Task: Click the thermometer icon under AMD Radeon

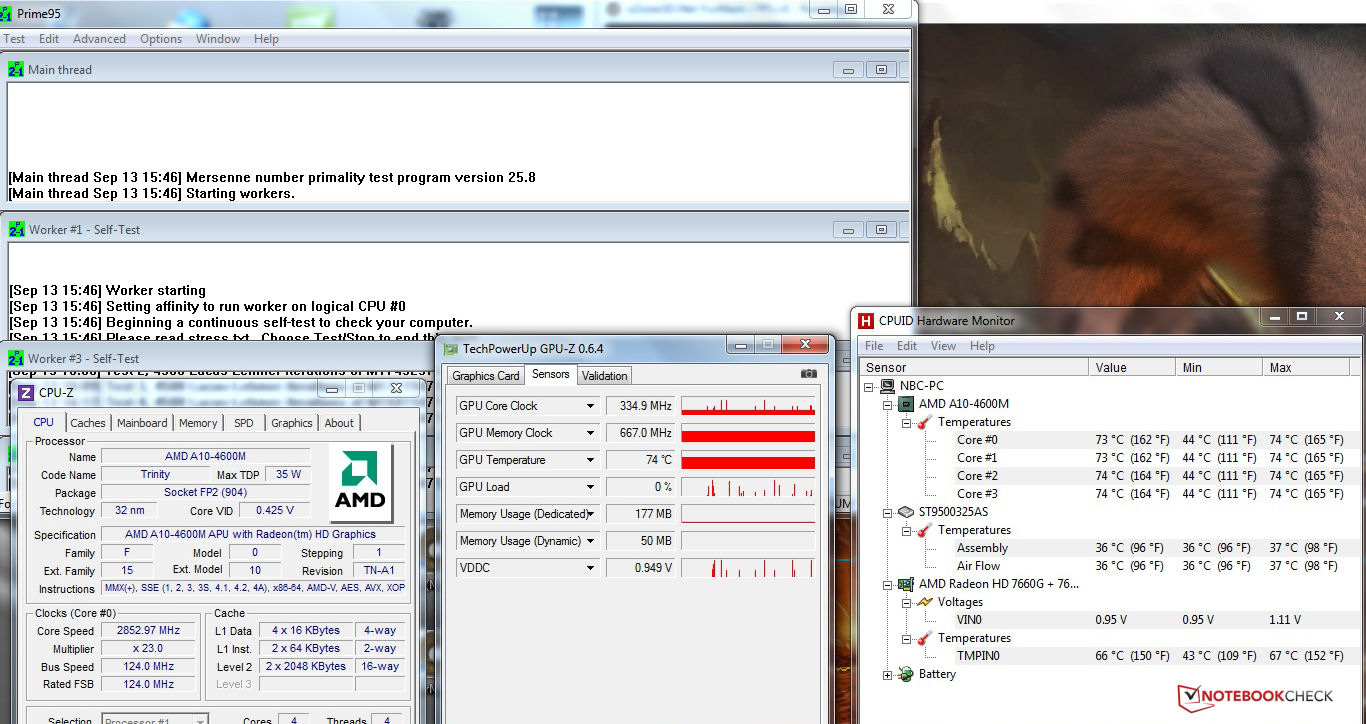Action: pos(925,638)
